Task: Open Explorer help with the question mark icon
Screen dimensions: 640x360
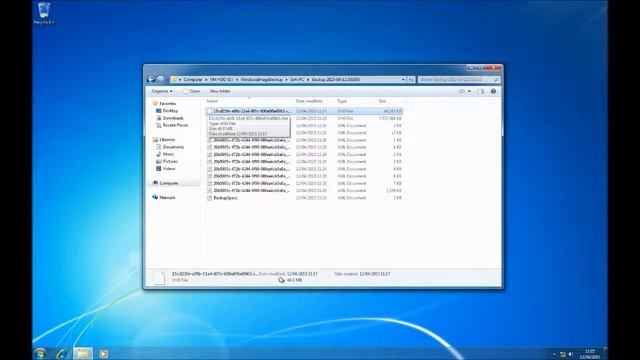Action: pos(493,91)
